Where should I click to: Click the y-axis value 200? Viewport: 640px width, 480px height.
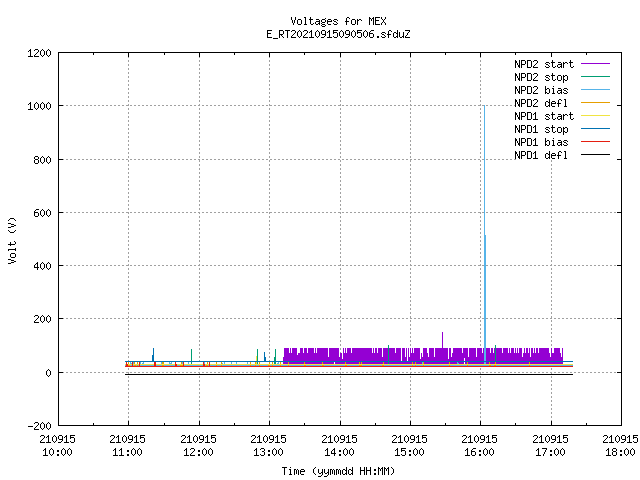click(x=42, y=319)
